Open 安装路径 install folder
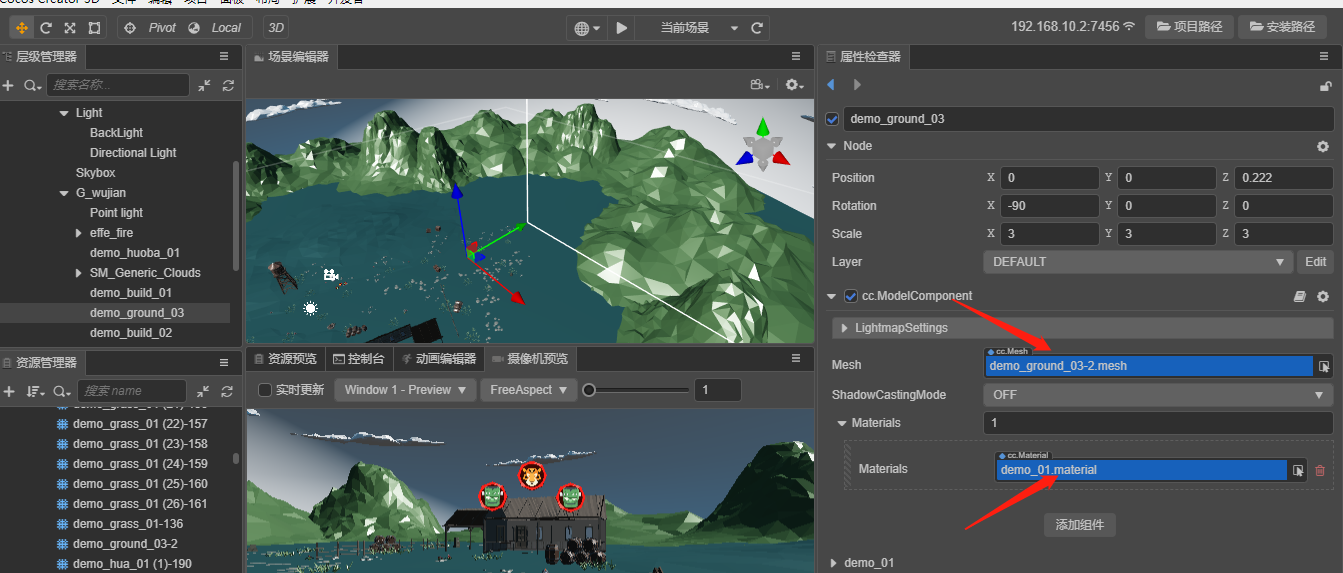The image size is (1343, 573). [x=1282, y=27]
